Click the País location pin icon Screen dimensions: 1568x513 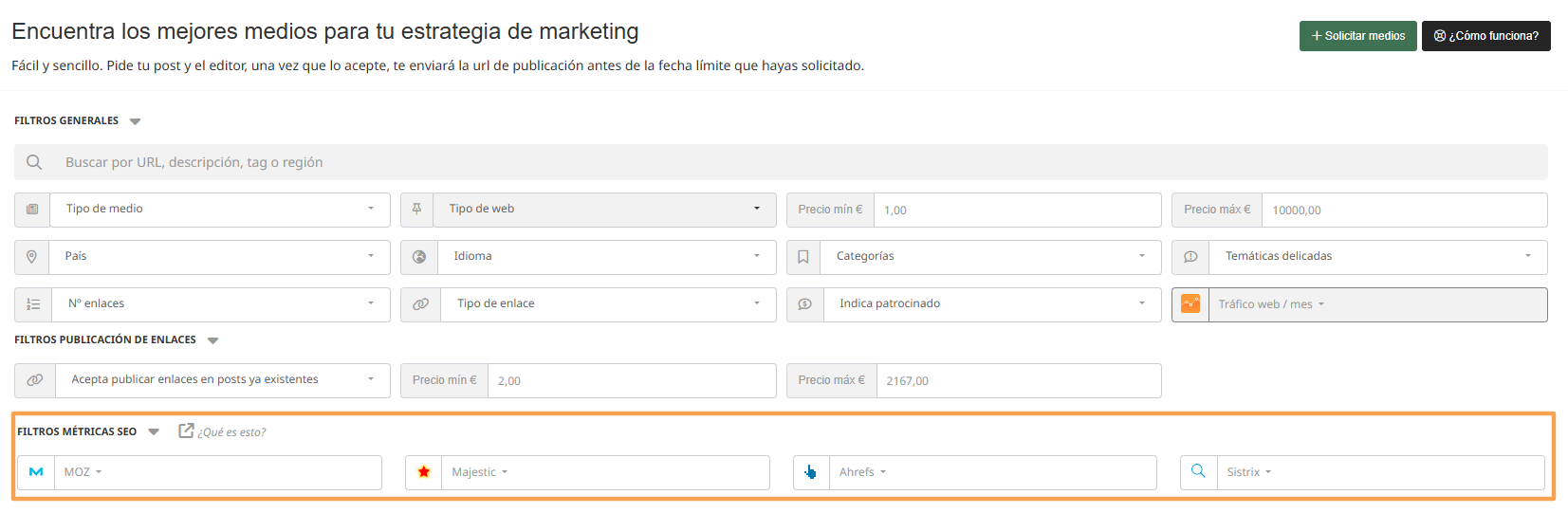(31, 257)
